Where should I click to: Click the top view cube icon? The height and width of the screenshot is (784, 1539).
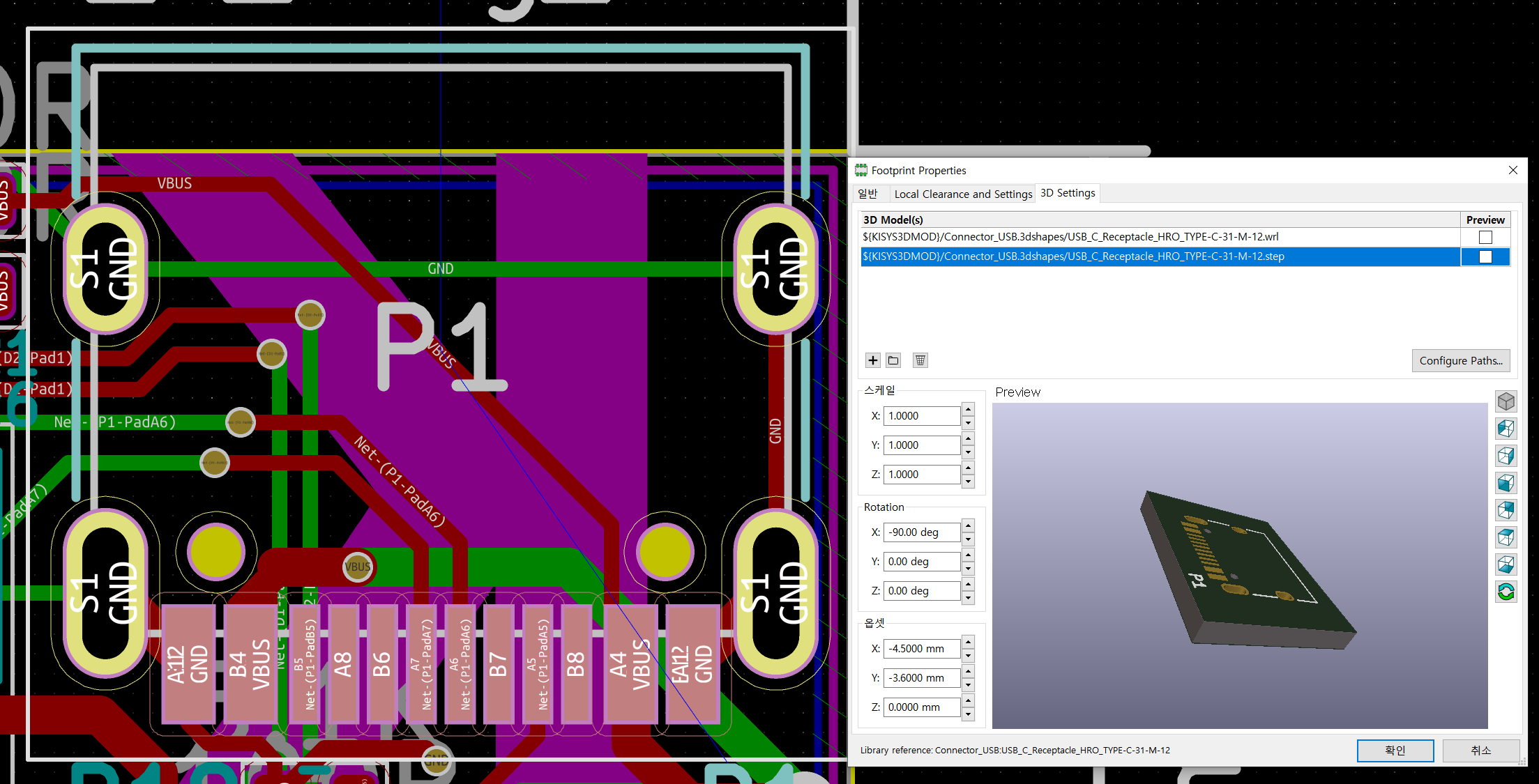coord(1506,537)
